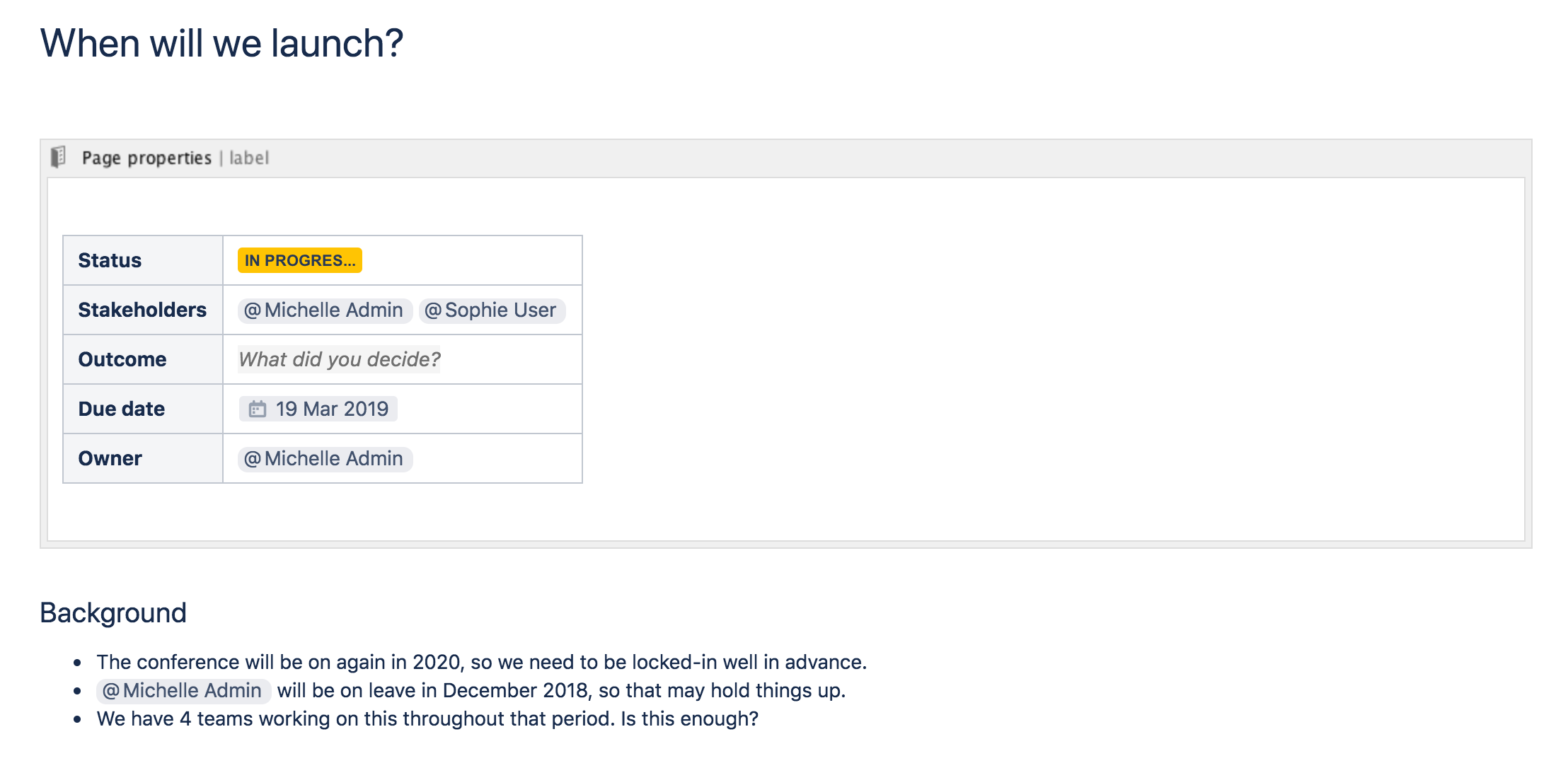
Task: Click the page title 'When will we launch?'
Action: pos(221,43)
